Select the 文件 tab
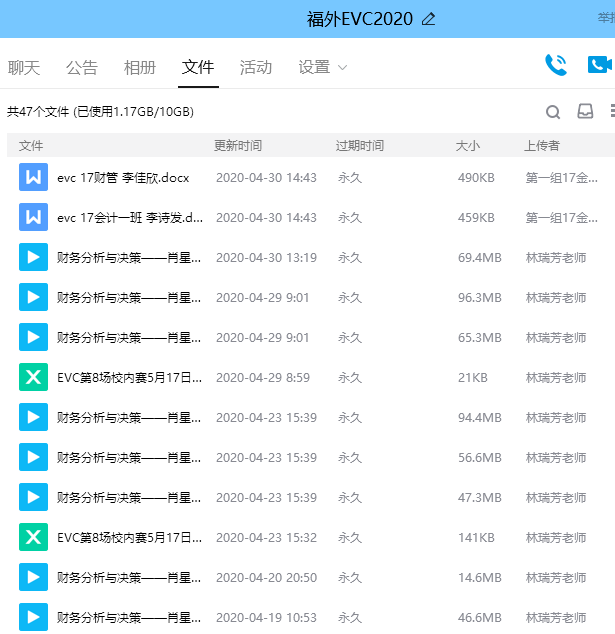 point(198,68)
